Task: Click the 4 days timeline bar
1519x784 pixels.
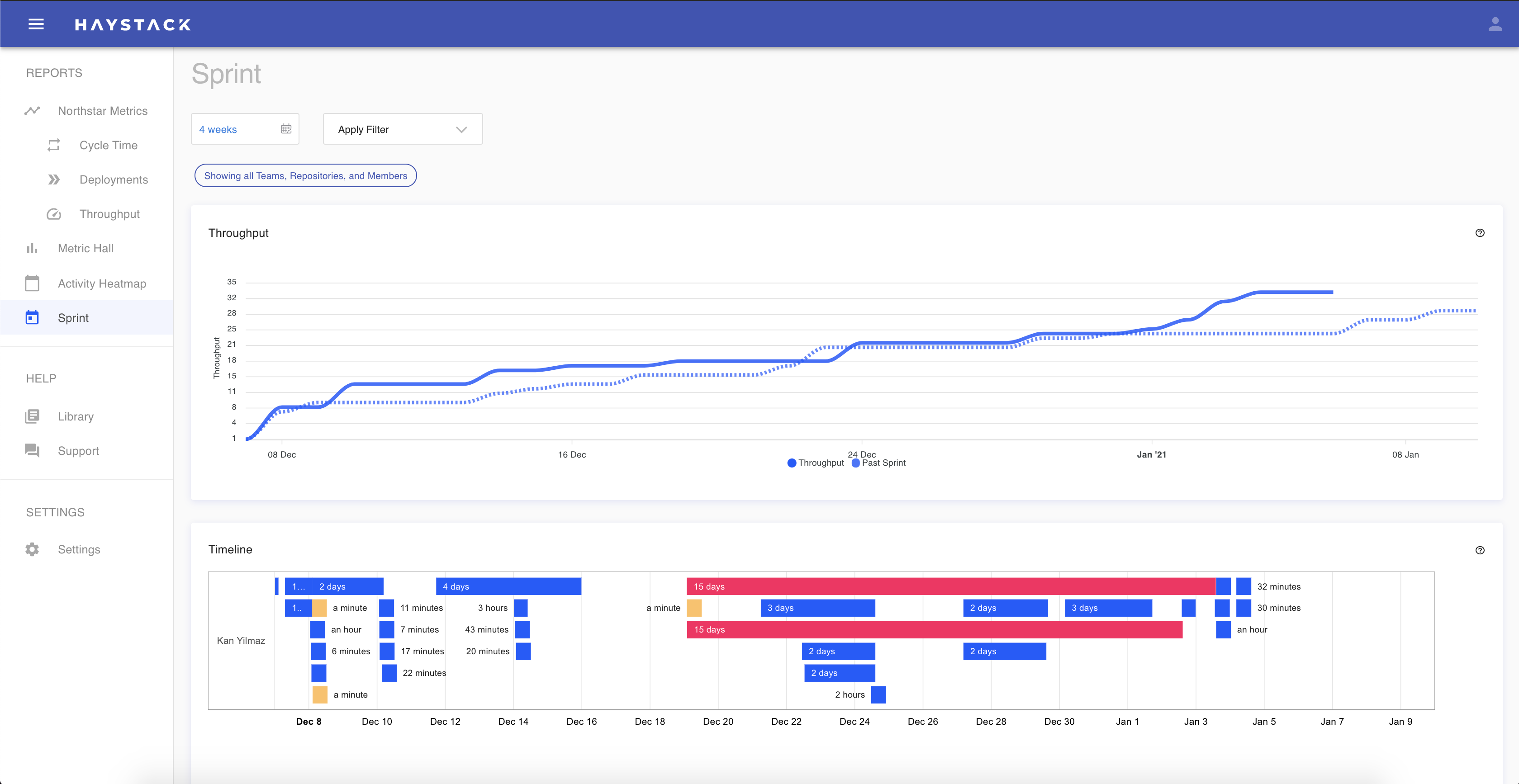Action: click(508, 586)
